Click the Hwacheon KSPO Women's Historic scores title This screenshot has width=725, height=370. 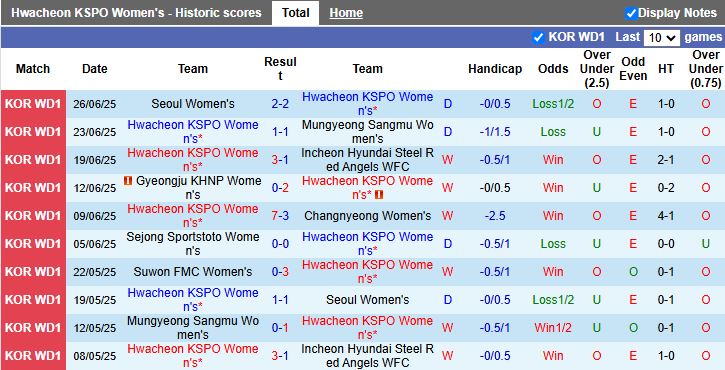point(136,13)
